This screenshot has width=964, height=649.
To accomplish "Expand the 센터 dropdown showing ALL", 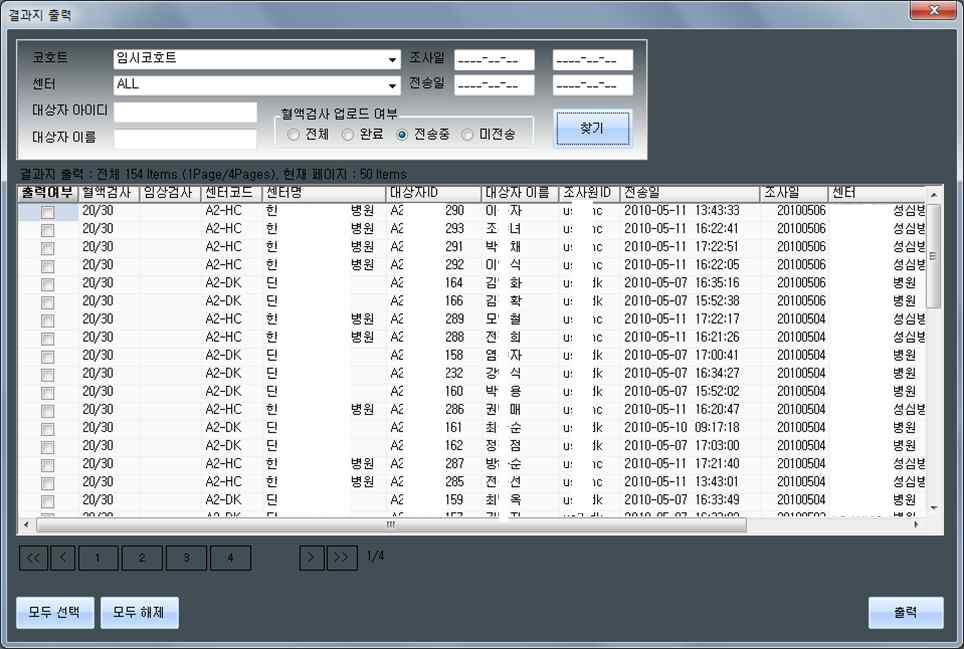I will (393, 86).
